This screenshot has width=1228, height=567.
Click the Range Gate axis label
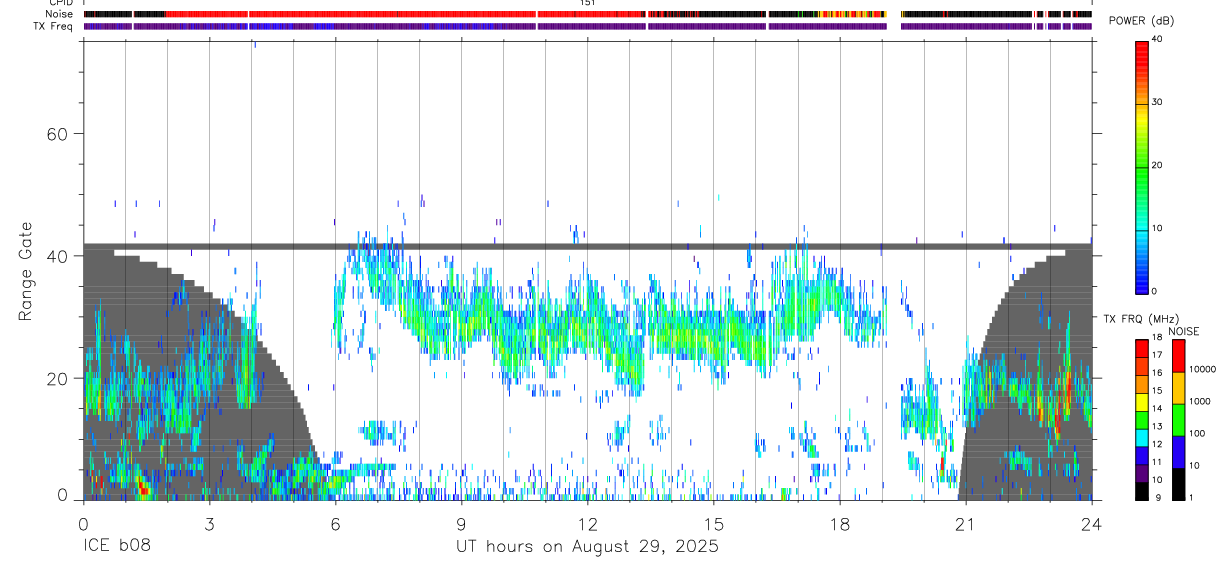point(27,271)
